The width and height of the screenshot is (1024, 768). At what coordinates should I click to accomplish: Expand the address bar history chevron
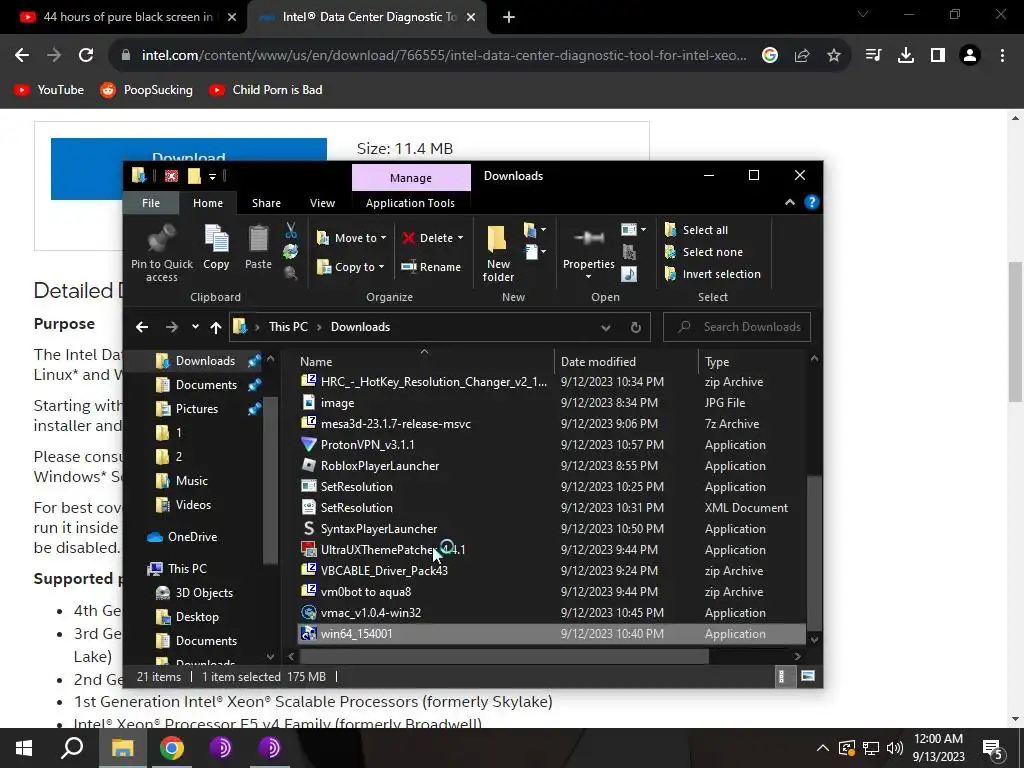[605, 327]
